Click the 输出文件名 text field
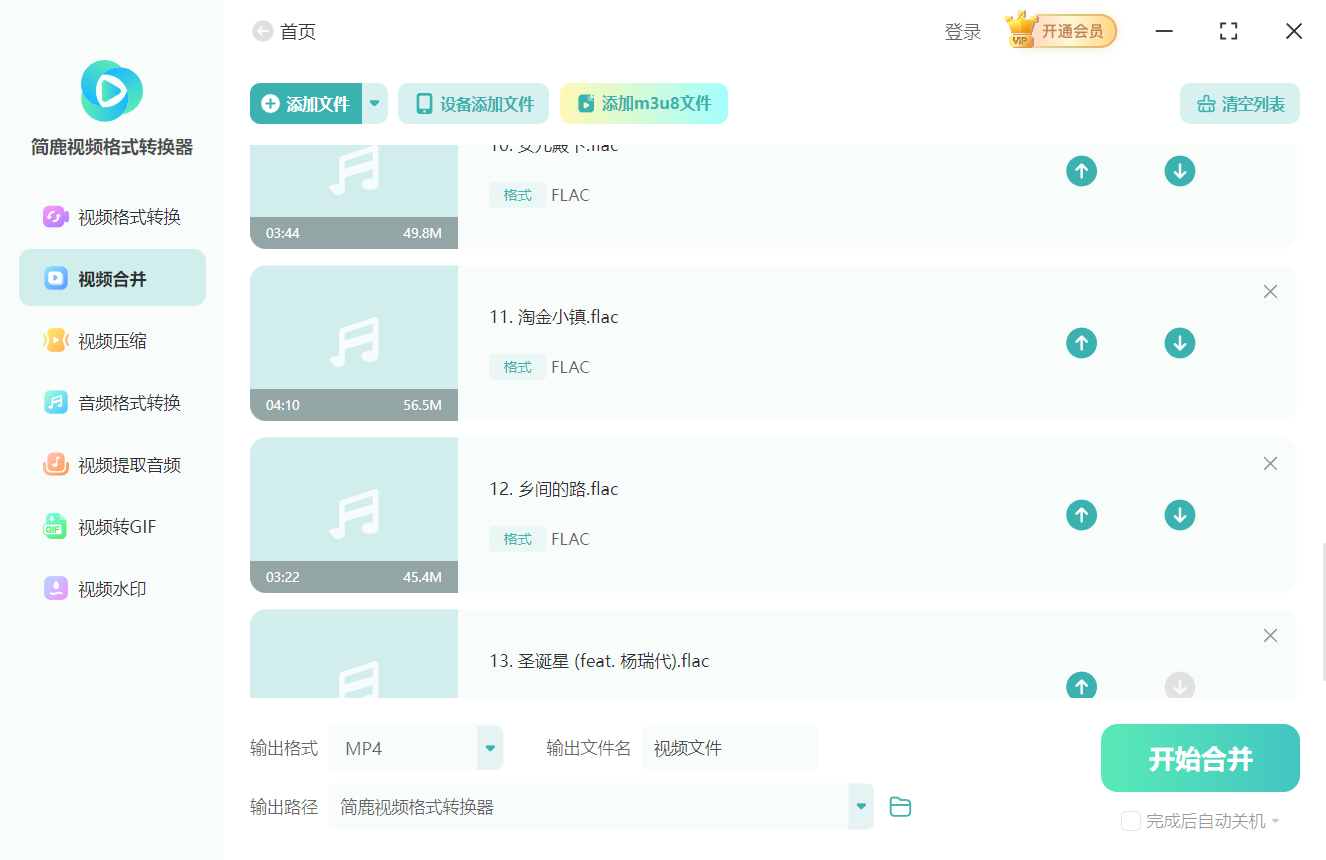The image size is (1326, 860). 730,748
